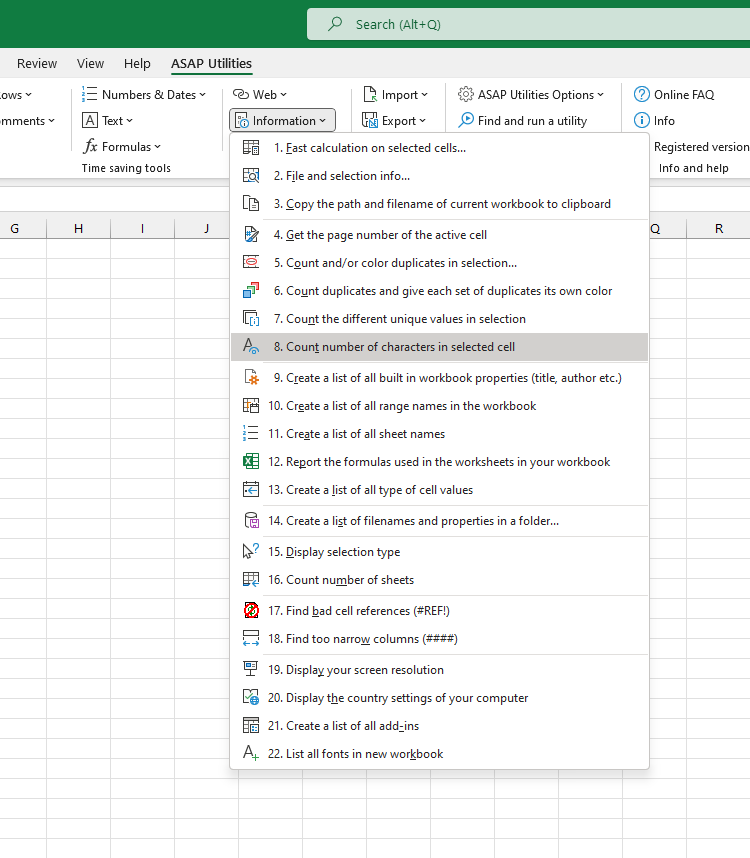Click the Copy path and filename icon
This screenshot has height=858, width=750.
click(x=251, y=204)
